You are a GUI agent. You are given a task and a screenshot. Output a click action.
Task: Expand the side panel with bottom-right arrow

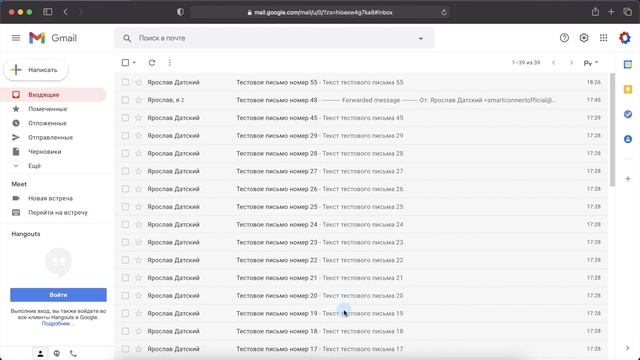[627, 348]
